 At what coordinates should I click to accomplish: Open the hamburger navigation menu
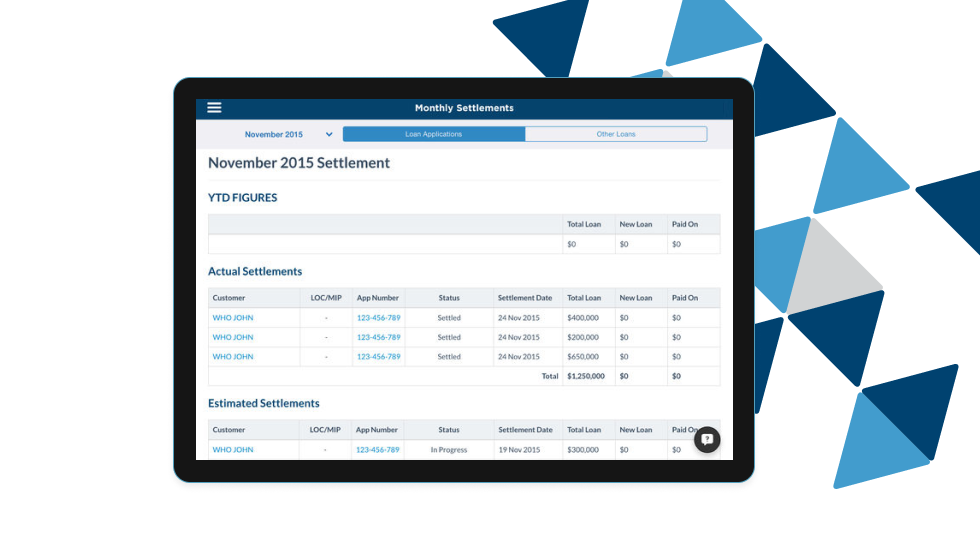(x=214, y=108)
